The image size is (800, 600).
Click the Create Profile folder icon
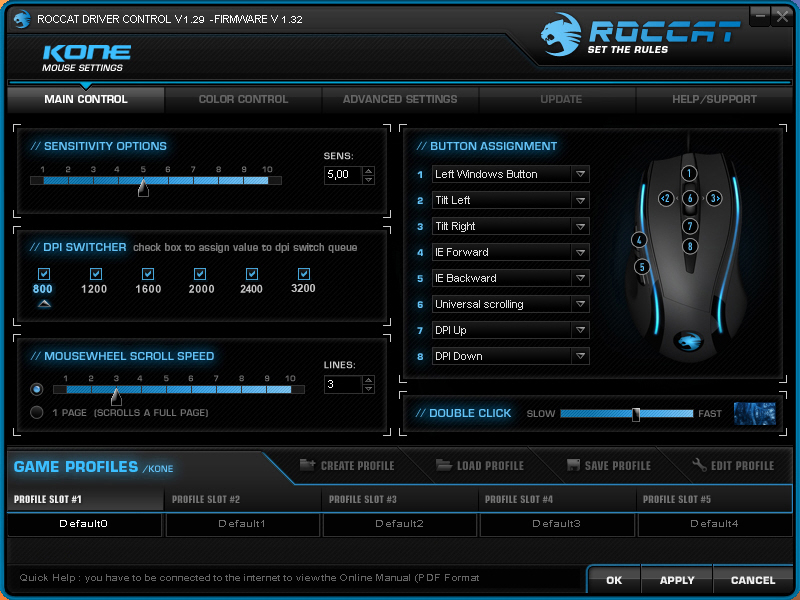click(x=307, y=465)
